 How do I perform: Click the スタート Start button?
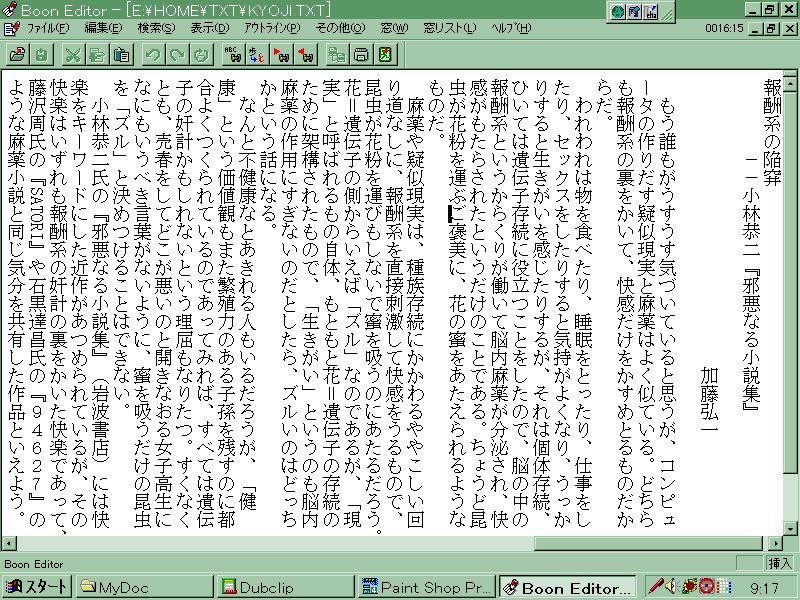[x=36, y=587]
